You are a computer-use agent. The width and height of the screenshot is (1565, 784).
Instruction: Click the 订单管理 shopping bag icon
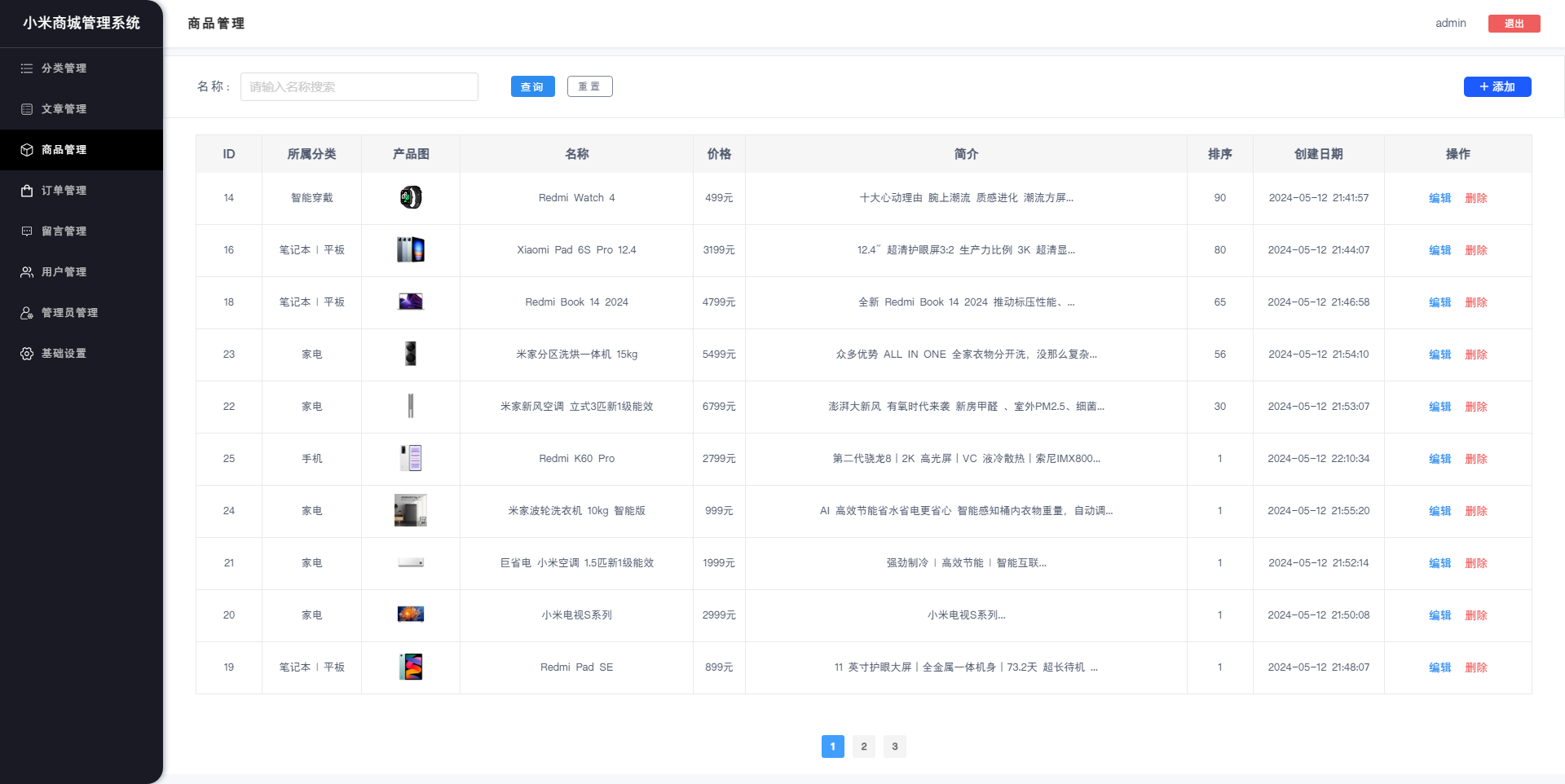27,191
